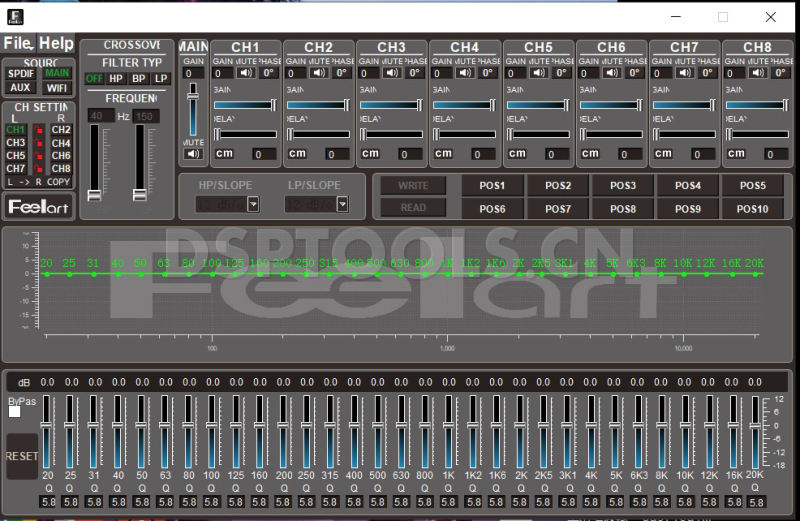Toggle the CH1/CH2 link lock icon
800x521 pixels.
38,130
